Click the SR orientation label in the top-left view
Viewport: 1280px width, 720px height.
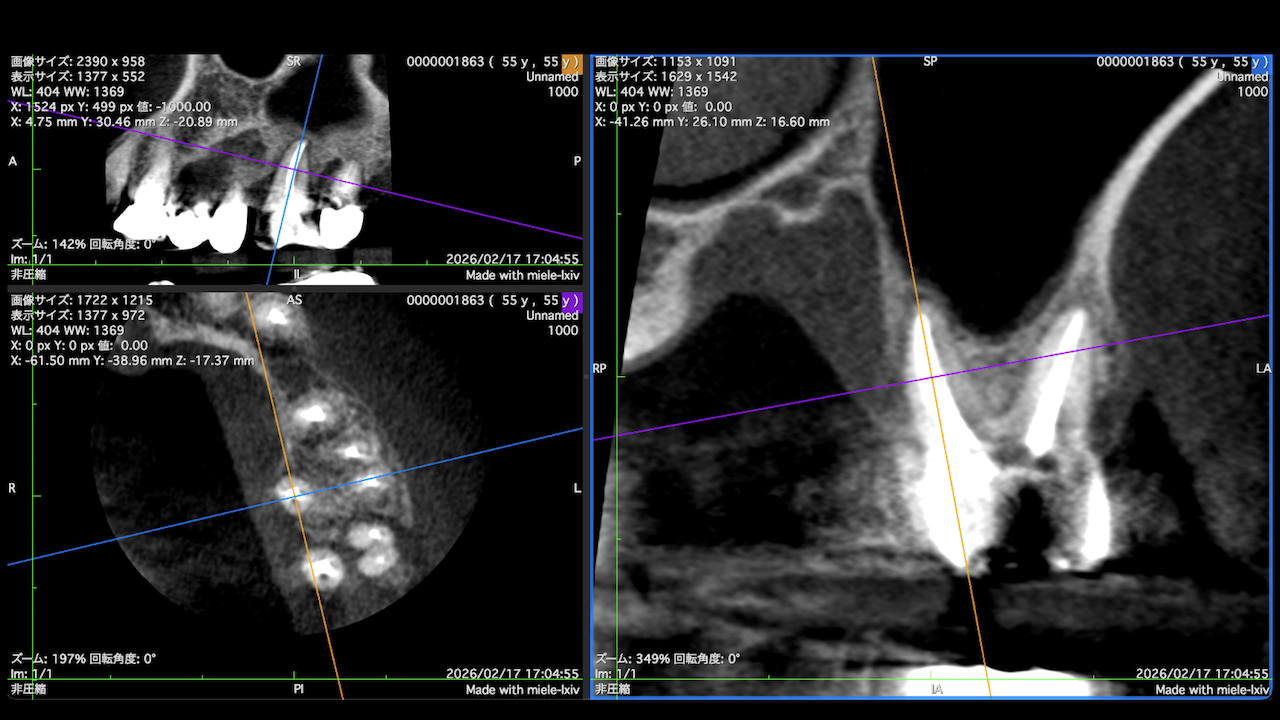(x=293, y=62)
